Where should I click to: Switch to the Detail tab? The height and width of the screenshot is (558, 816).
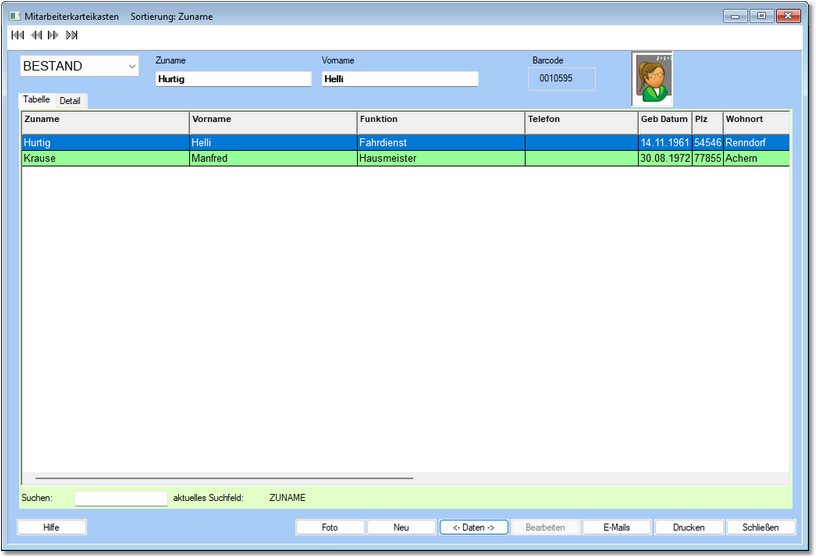pyautogui.click(x=70, y=101)
